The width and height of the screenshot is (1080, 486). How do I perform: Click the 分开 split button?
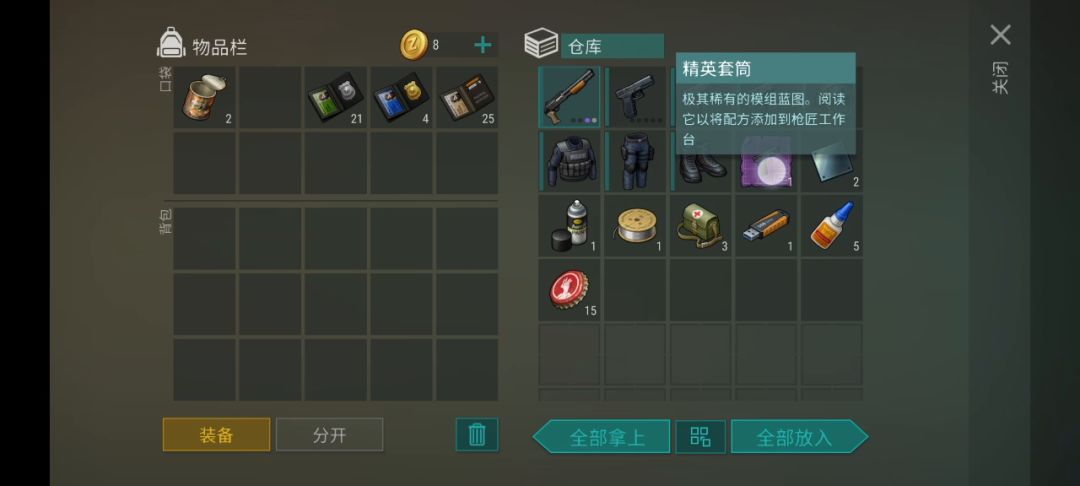point(329,435)
